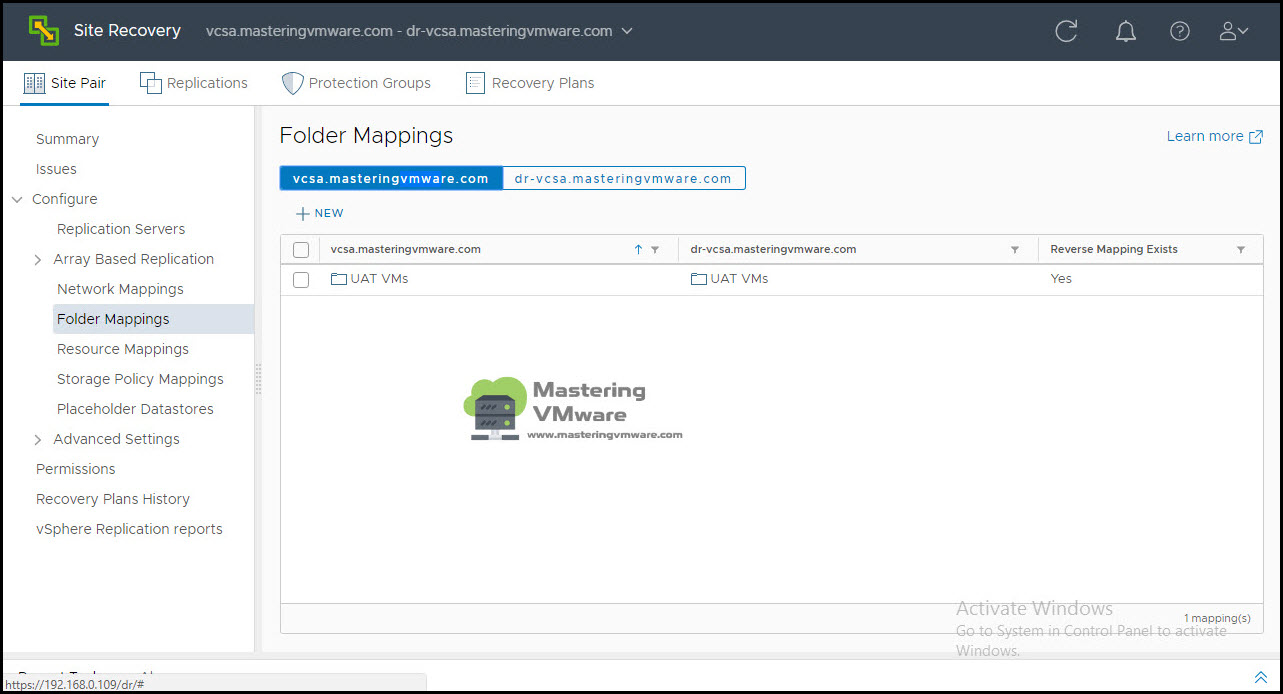Expand the Recent Tasks panel chevrons
The width and height of the screenshot is (1283, 694).
[x=1260, y=677]
